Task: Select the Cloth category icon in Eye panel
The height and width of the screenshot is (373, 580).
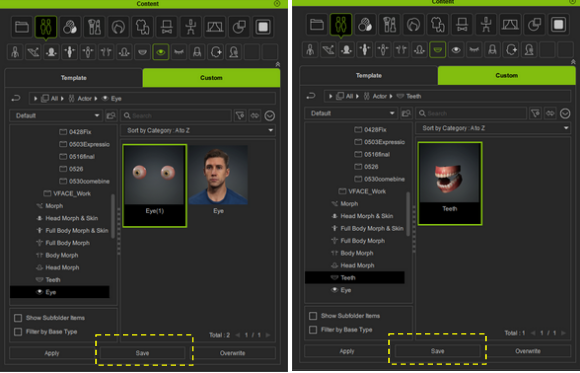Action: (x=142, y=27)
